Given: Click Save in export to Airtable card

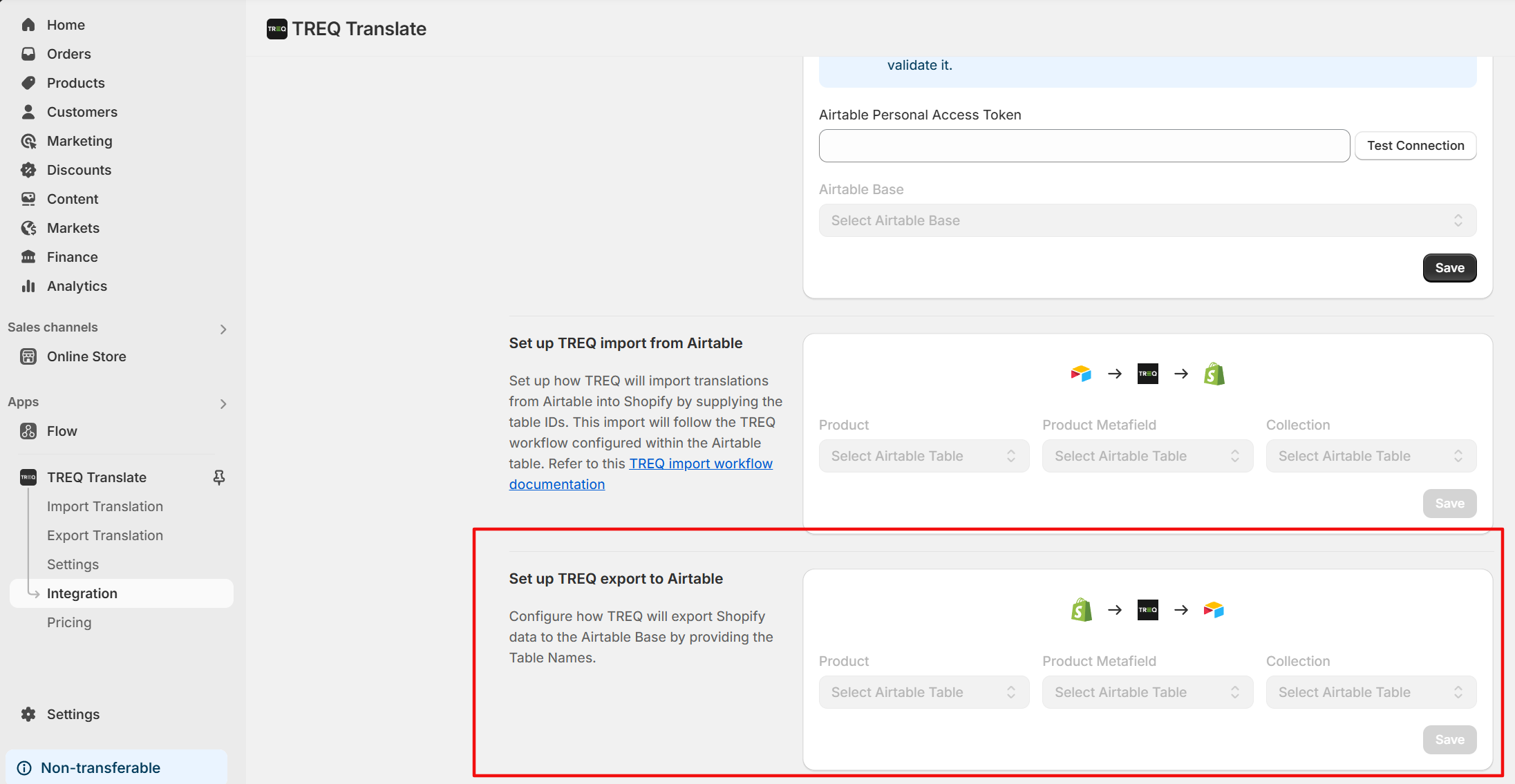Looking at the screenshot, I should (x=1449, y=740).
